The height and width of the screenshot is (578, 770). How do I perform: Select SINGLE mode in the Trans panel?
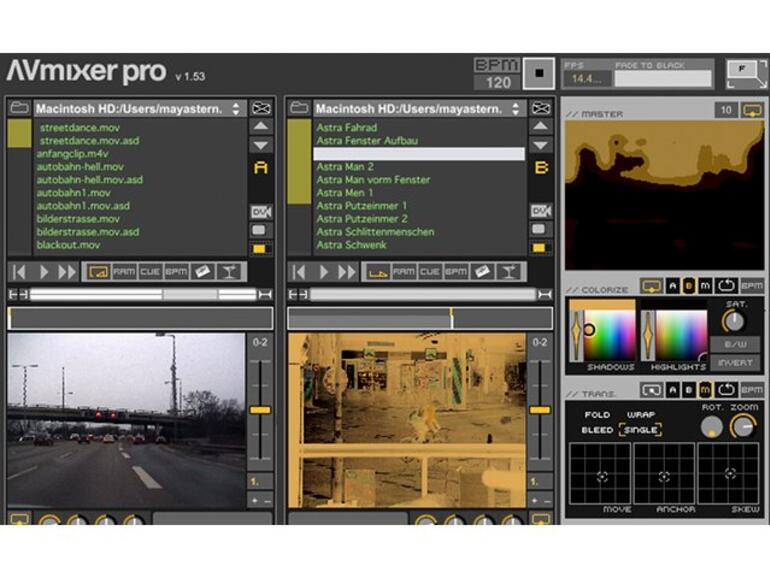(x=641, y=430)
